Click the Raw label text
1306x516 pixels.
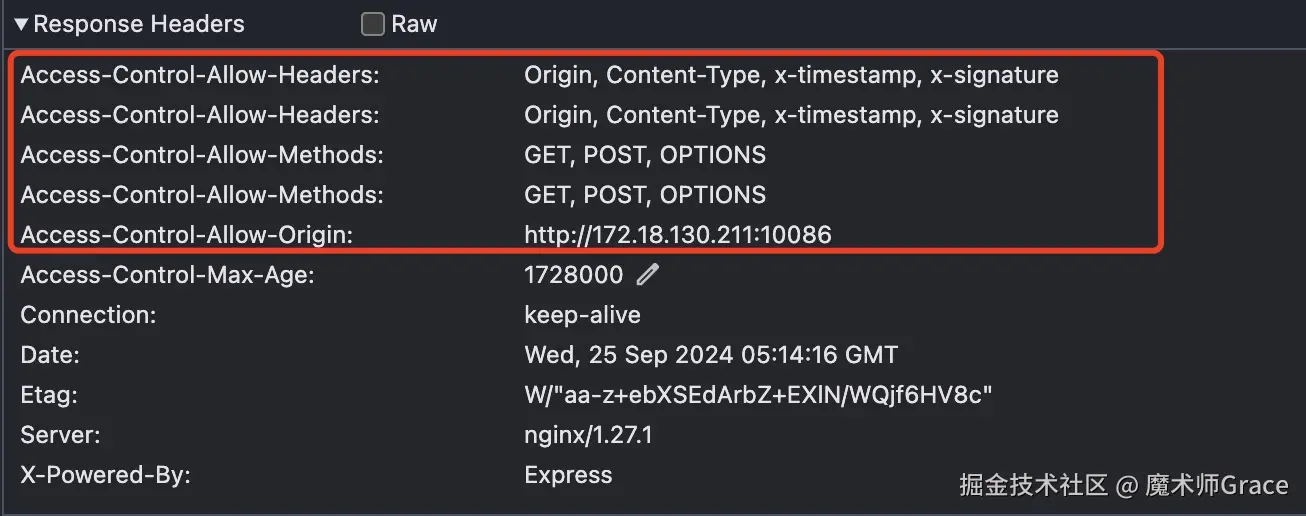[414, 24]
